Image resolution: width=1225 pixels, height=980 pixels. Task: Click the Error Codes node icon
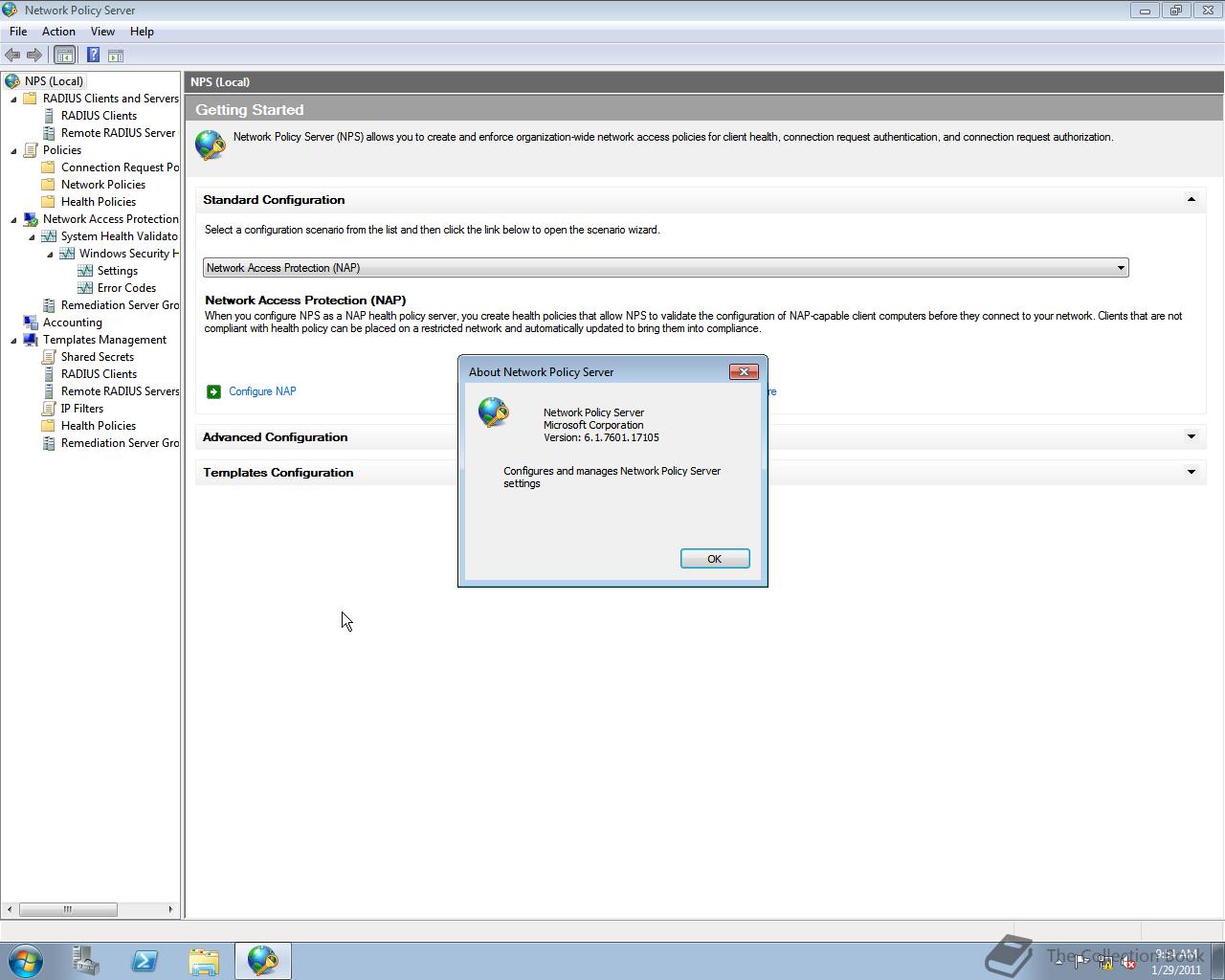[x=85, y=288]
